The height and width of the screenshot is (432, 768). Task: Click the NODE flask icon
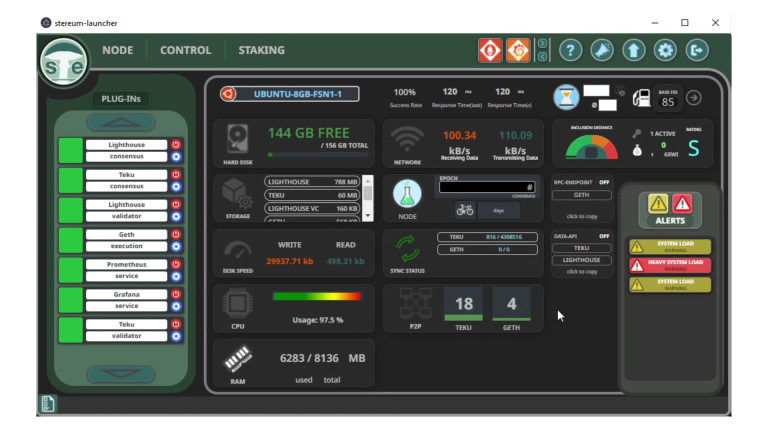(407, 193)
